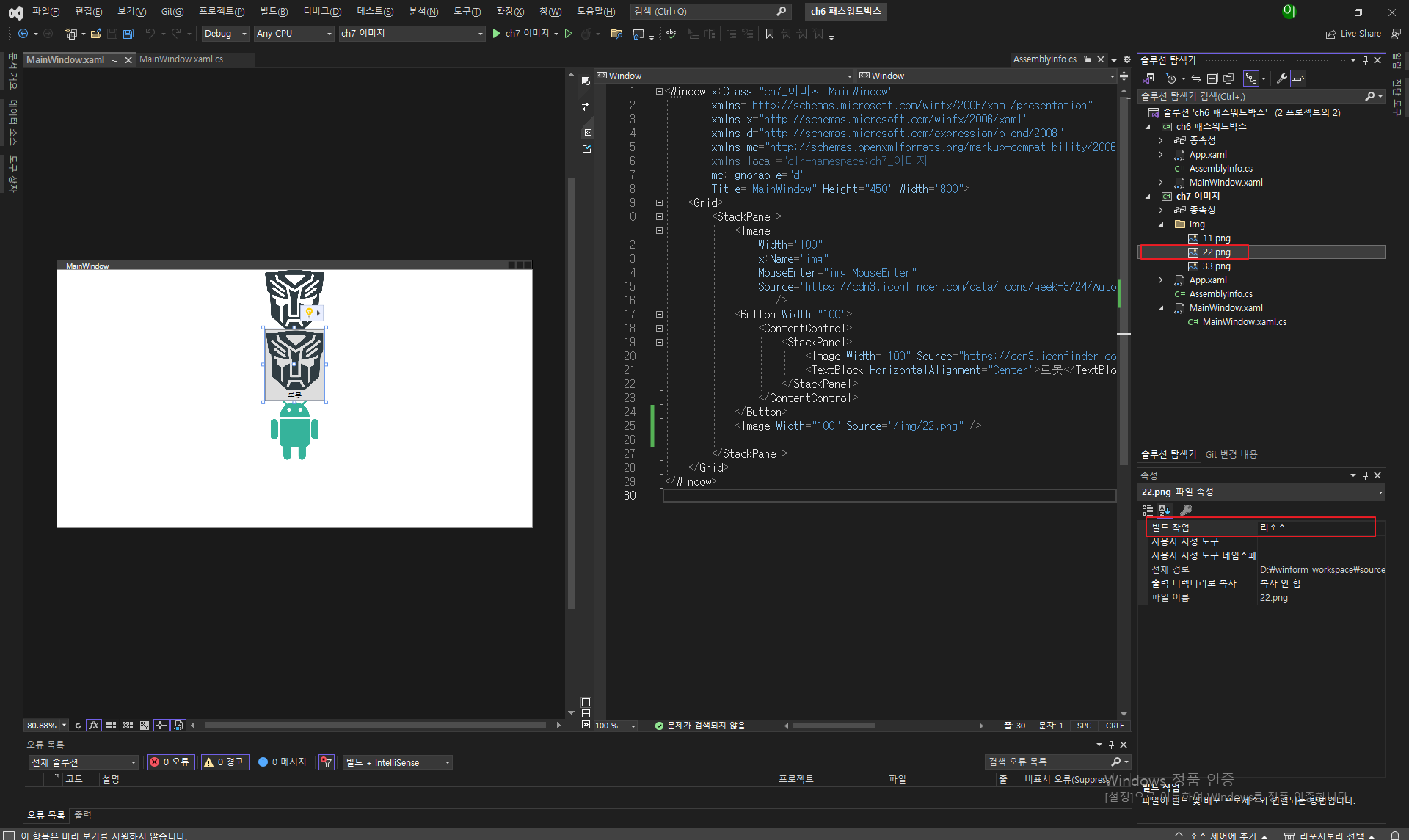
Task: Click the find in files icon
Action: tap(616, 34)
